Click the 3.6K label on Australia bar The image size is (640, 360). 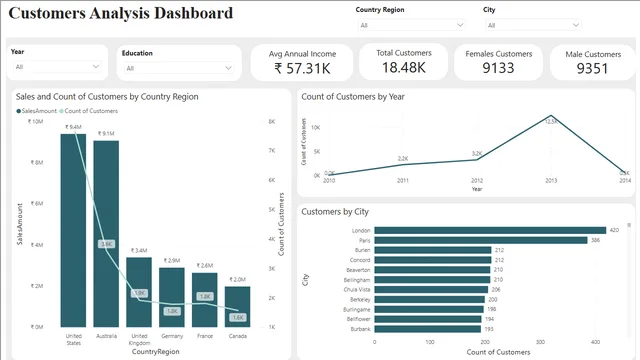pos(107,244)
